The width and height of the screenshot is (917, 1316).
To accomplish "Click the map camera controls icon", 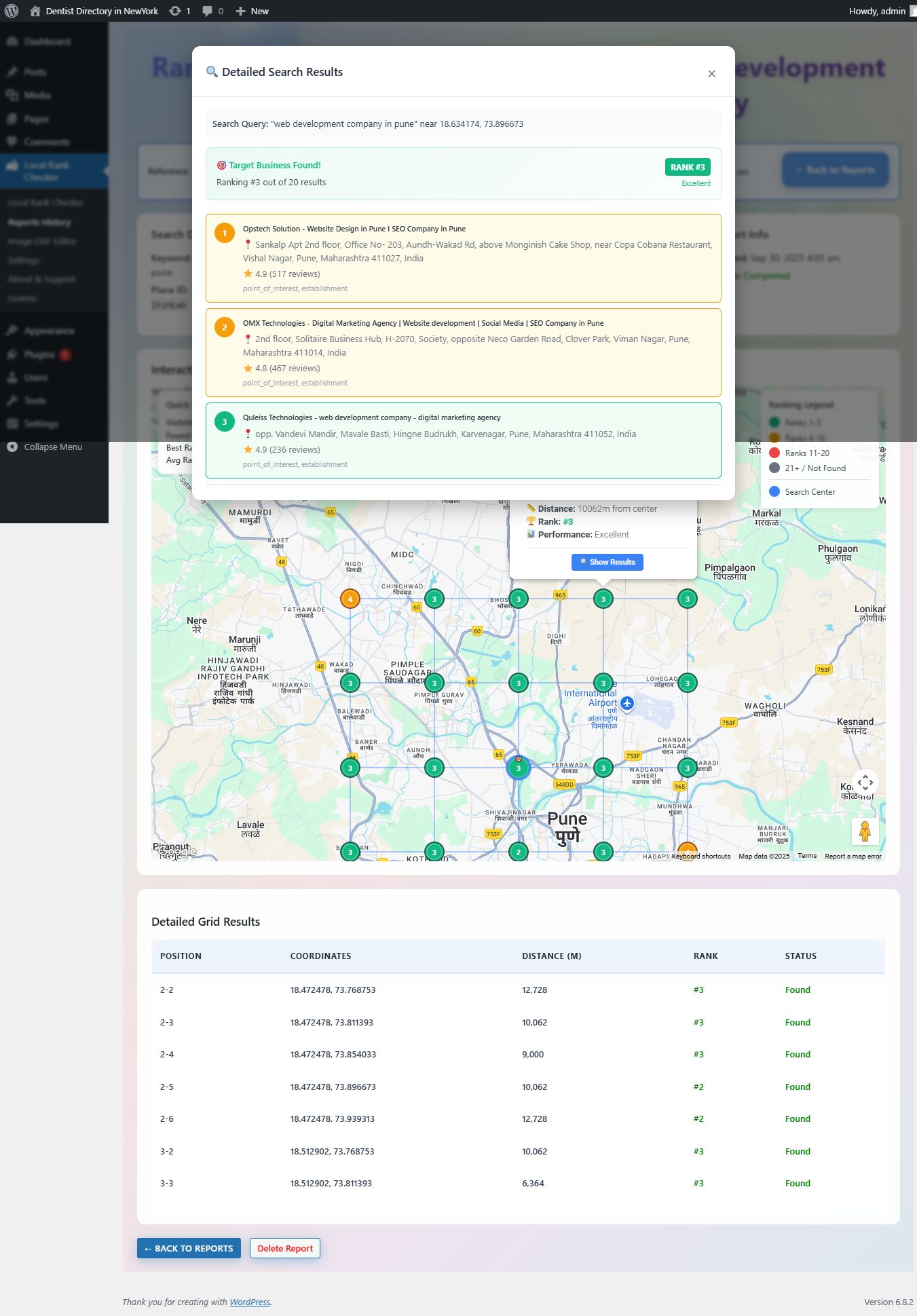I will click(x=865, y=783).
